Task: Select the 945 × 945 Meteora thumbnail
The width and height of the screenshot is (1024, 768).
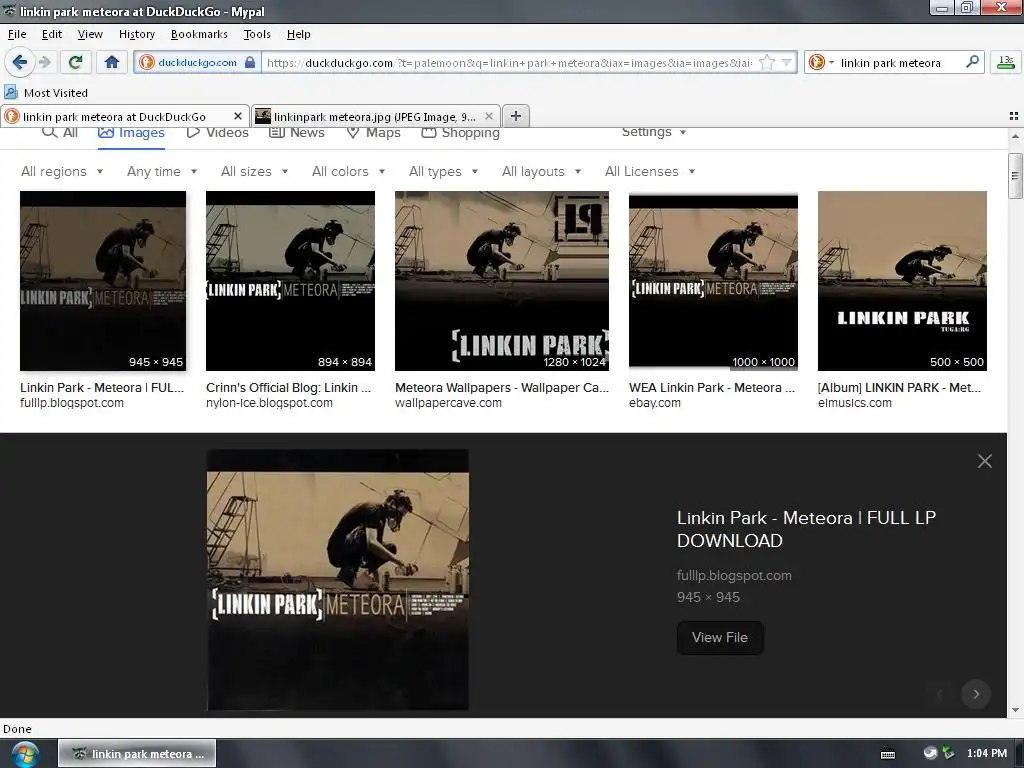Action: point(103,281)
